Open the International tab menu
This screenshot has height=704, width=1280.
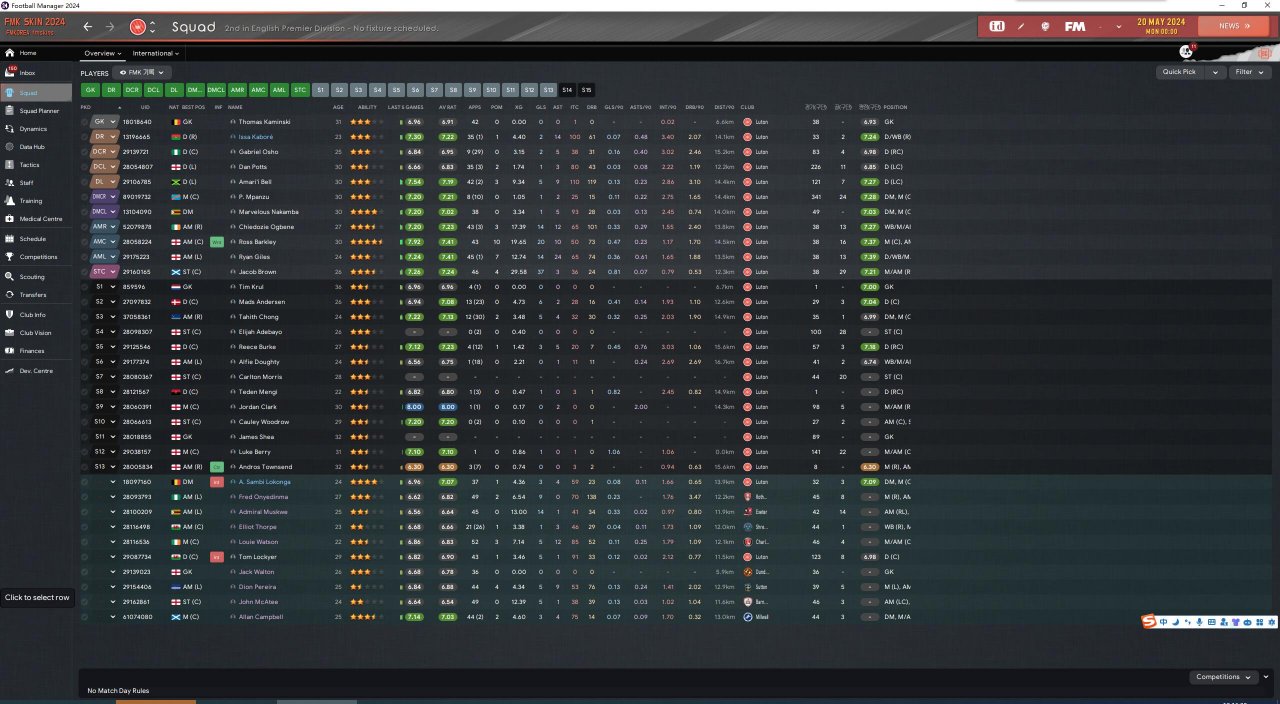click(x=156, y=53)
